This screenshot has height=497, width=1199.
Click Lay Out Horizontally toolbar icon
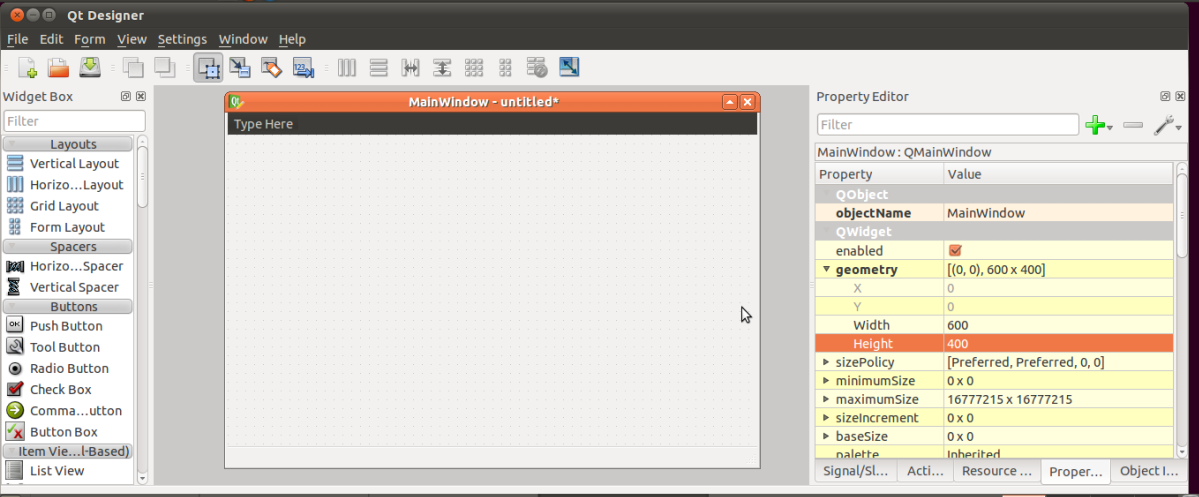pyautogui.click(x=346, y=67)
